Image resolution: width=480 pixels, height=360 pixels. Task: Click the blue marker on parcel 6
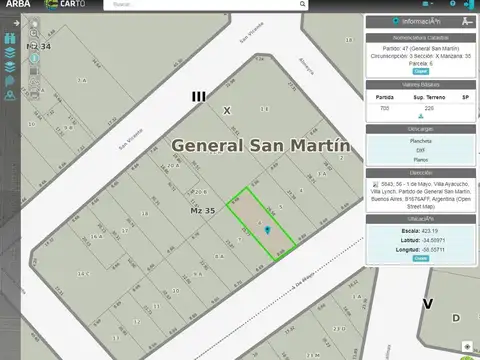267,230
